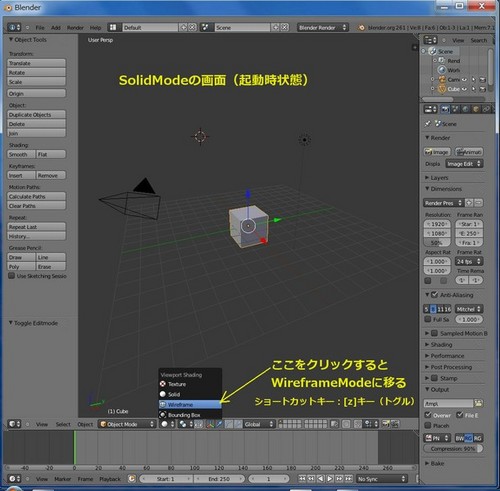
Task: Open the No Sync dropdown
Action: tap(382, 479)
